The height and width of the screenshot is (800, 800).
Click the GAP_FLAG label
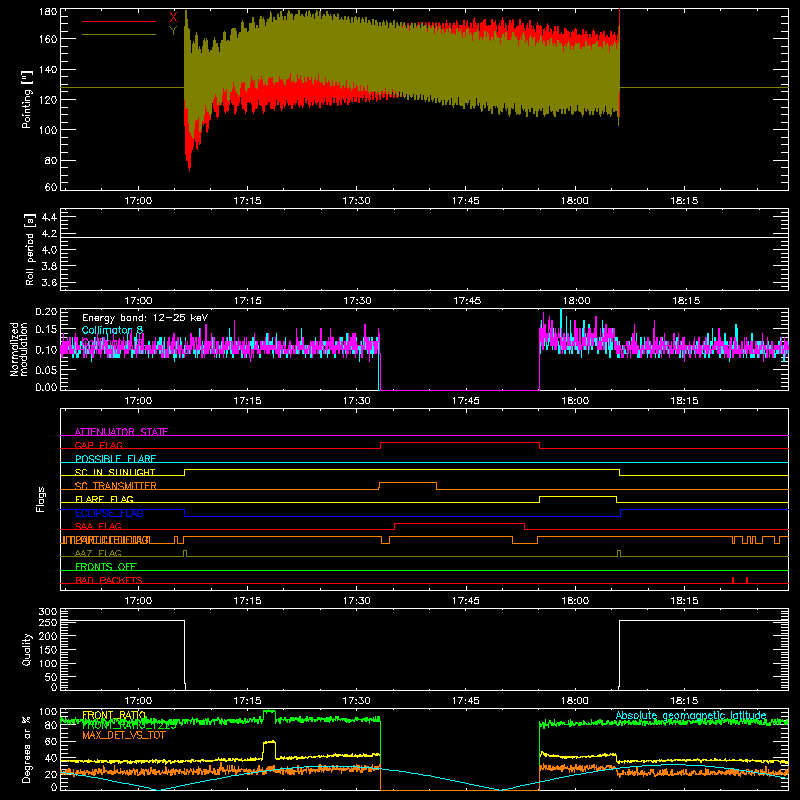pyautogui.click(x=98, y=445)
